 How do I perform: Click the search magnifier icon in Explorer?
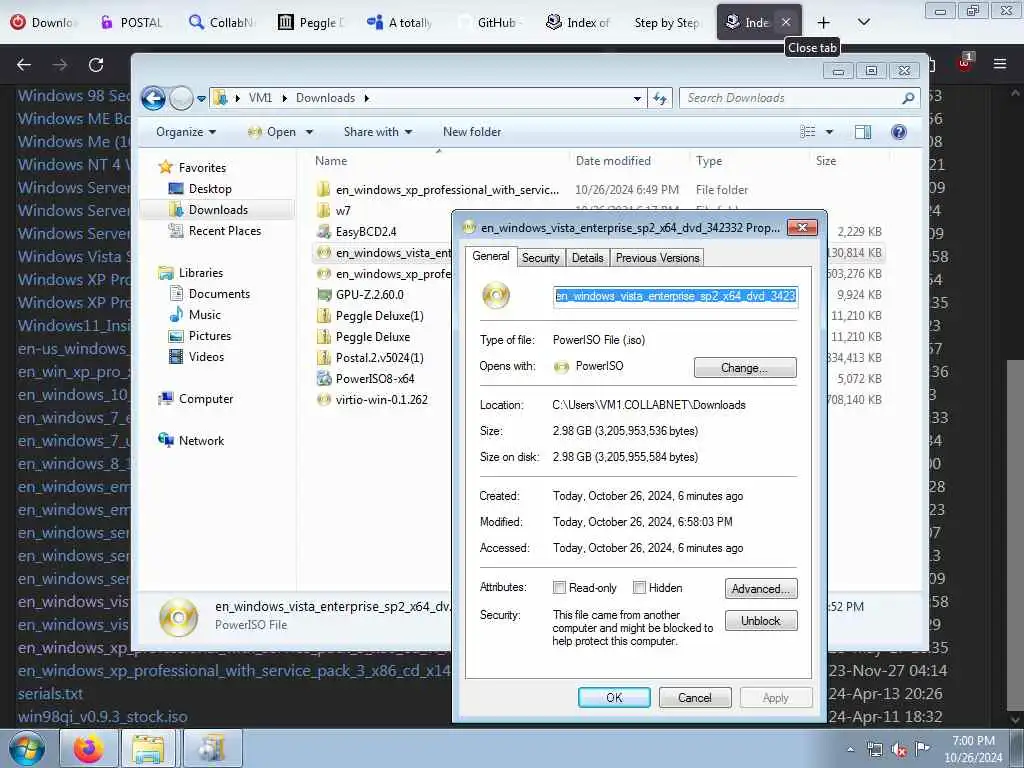(908, 98)
